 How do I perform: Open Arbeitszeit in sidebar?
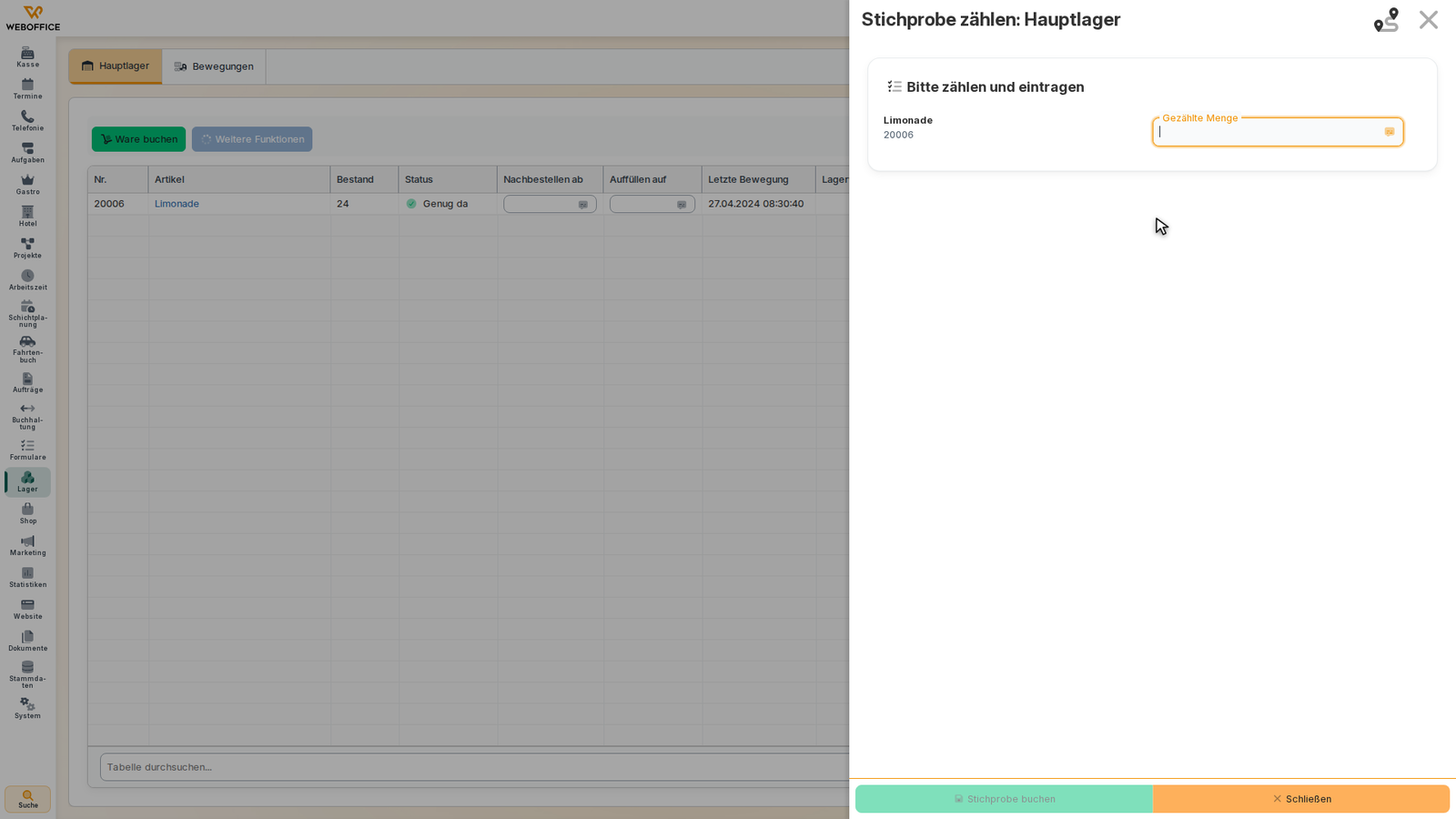27,280
